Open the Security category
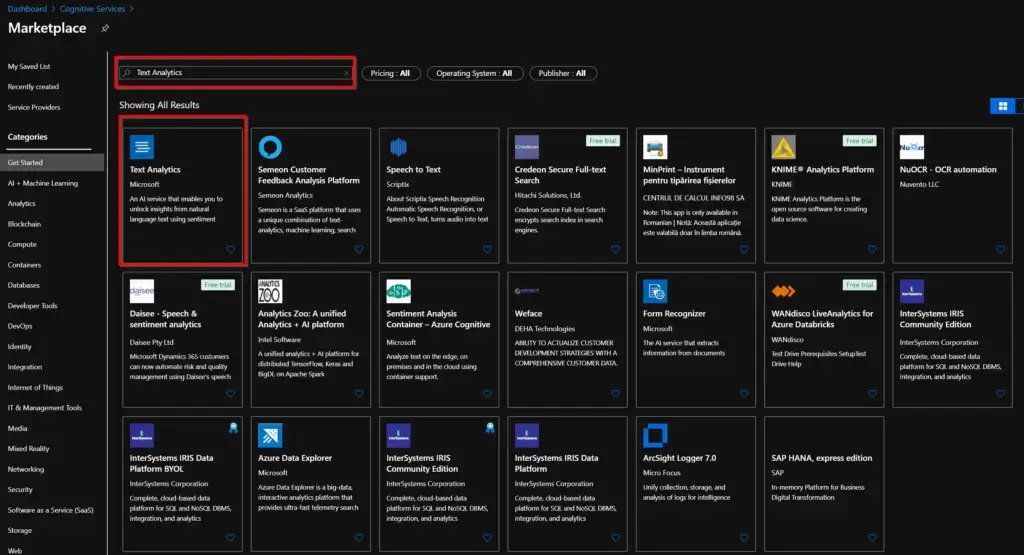 pos(20,490)
